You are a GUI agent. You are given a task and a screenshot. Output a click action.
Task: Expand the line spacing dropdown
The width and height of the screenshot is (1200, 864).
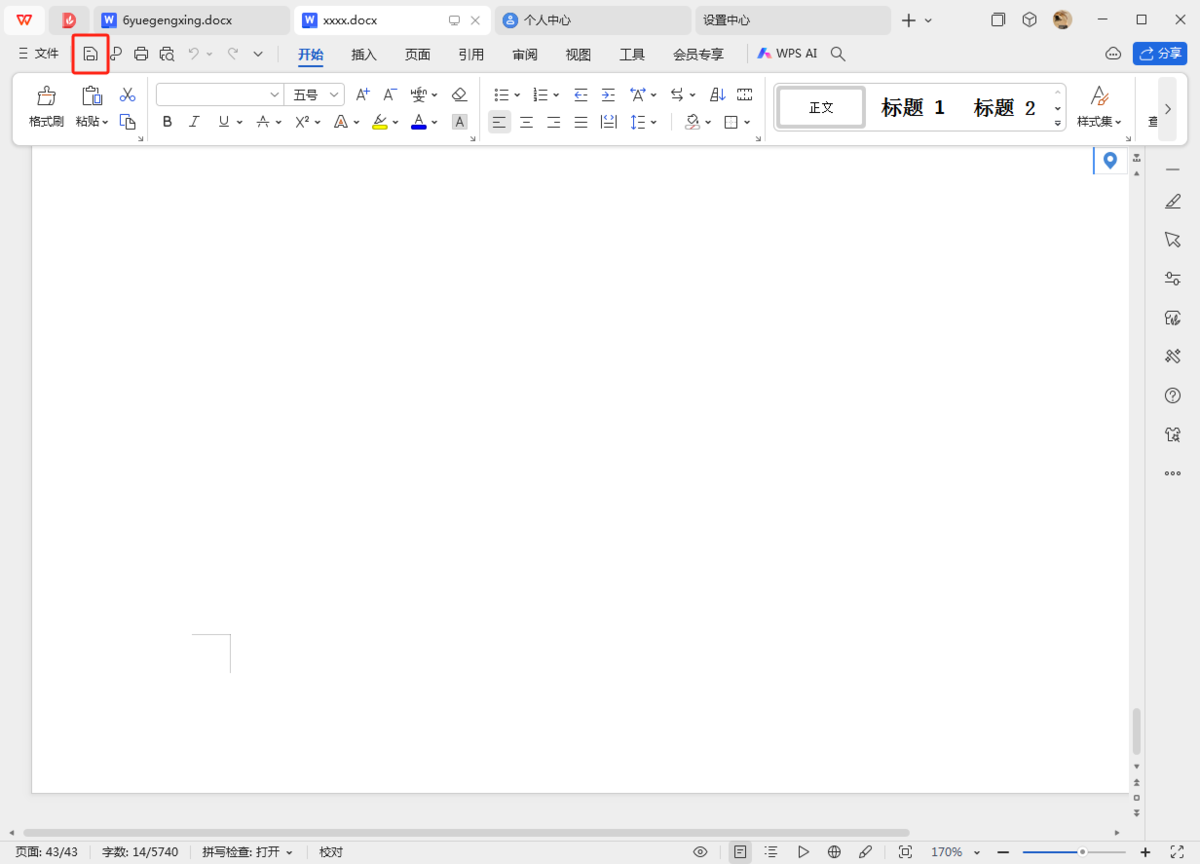[x=655, y=122]
